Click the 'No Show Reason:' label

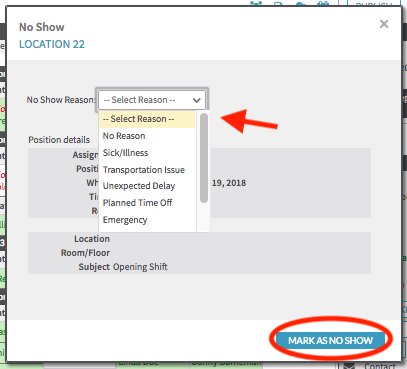tap(61, 100)
